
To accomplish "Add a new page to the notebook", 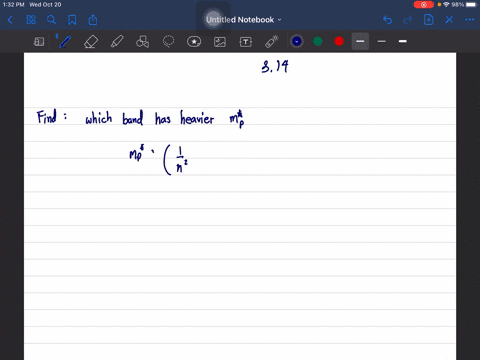I will [x=429, y=20].
